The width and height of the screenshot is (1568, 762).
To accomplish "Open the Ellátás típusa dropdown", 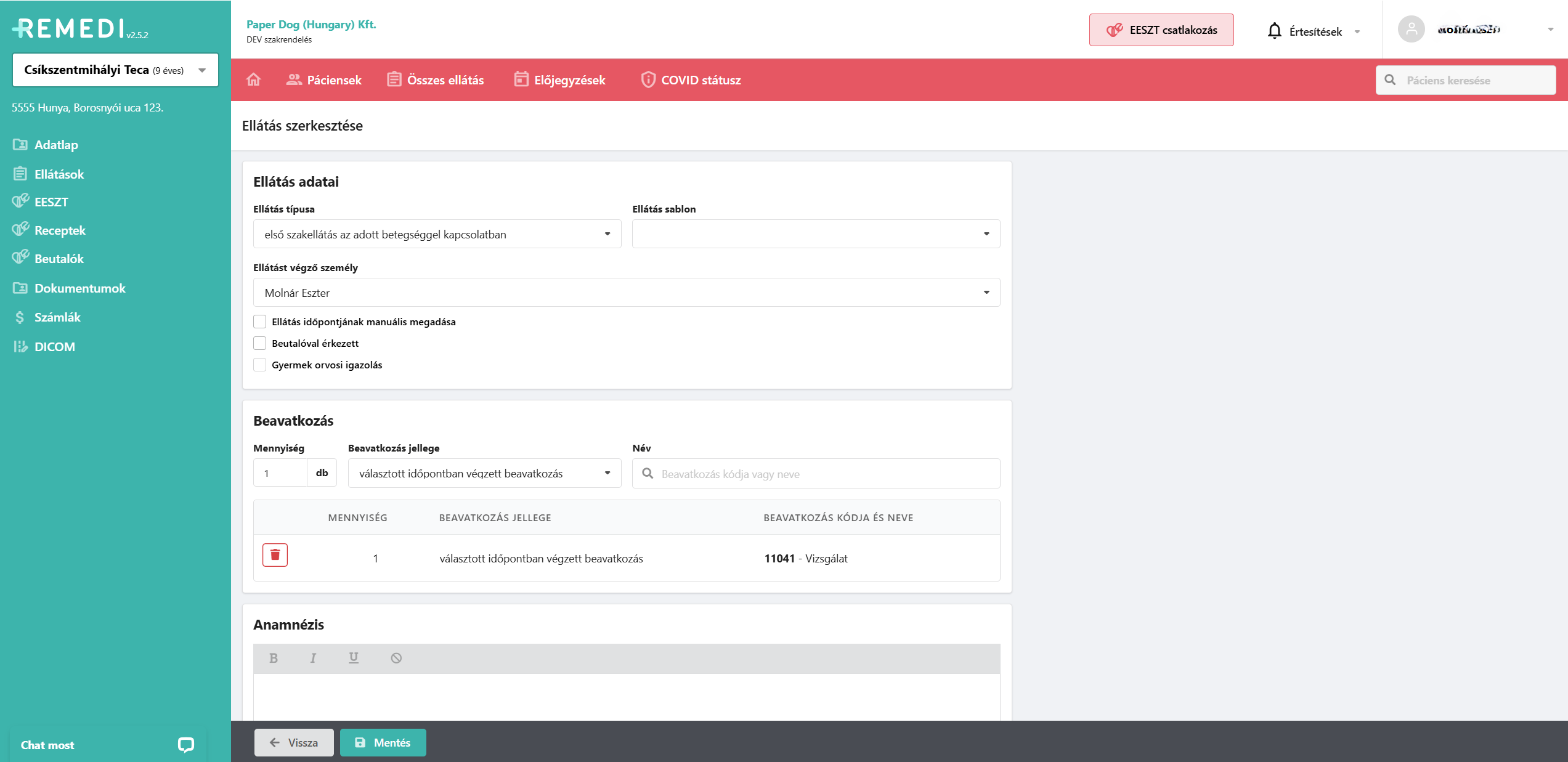I will click(x=437, y=234).
